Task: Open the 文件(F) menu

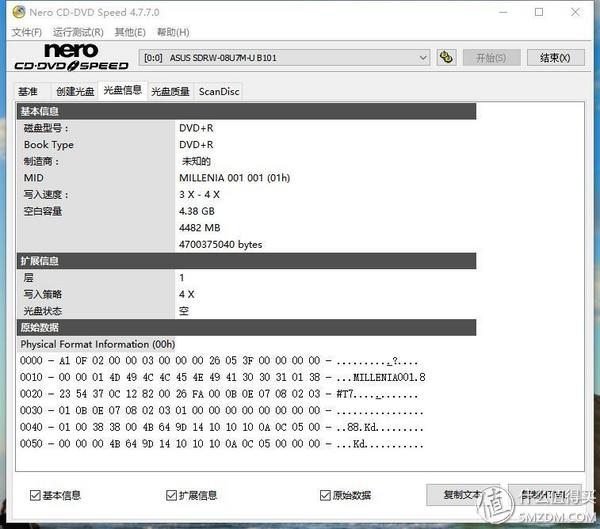Action: pyautogui.click(x=26, y=32)
